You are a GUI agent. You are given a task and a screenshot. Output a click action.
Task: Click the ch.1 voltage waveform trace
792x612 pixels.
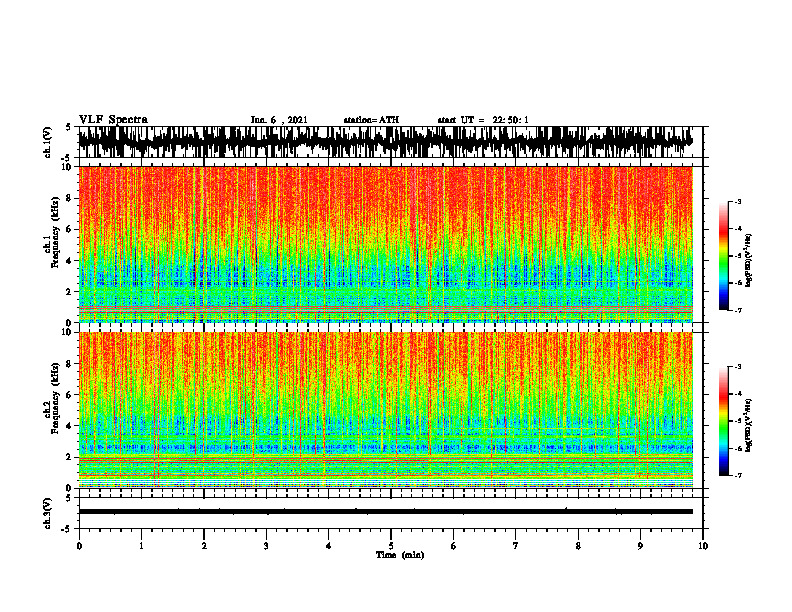coord(385,142)
